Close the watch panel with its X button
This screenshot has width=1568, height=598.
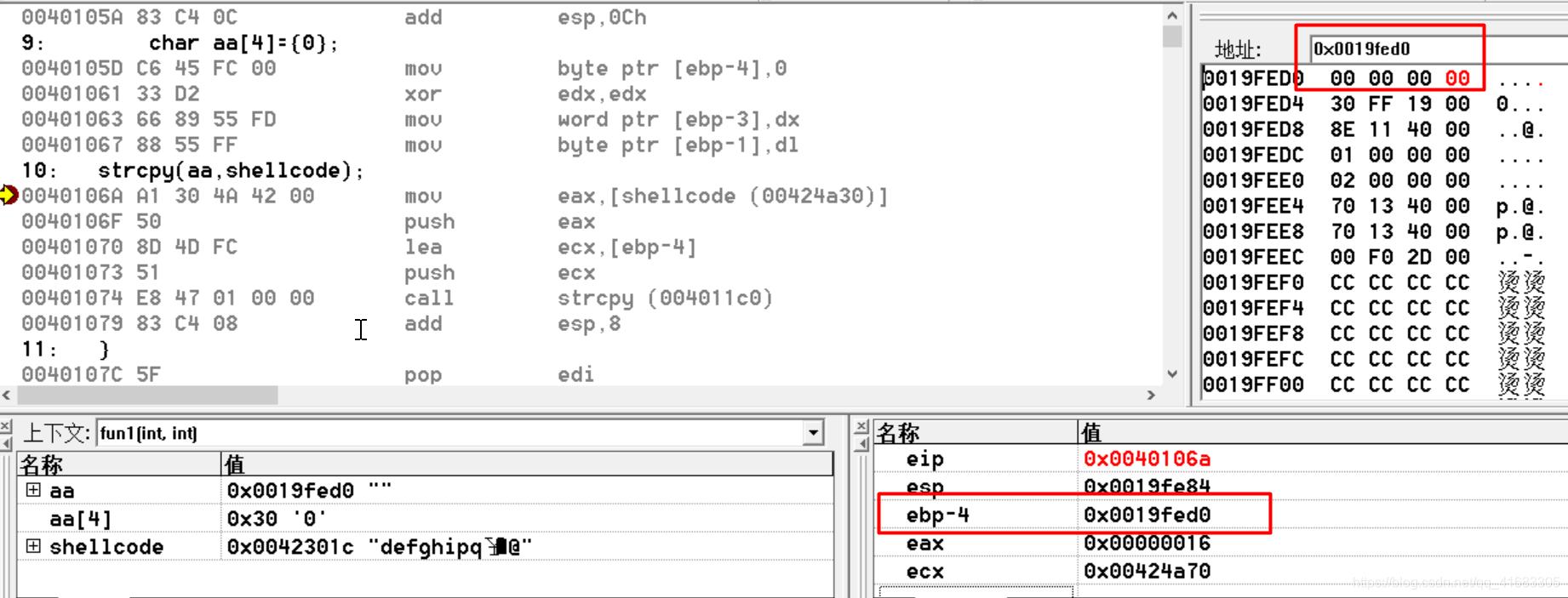861,425
